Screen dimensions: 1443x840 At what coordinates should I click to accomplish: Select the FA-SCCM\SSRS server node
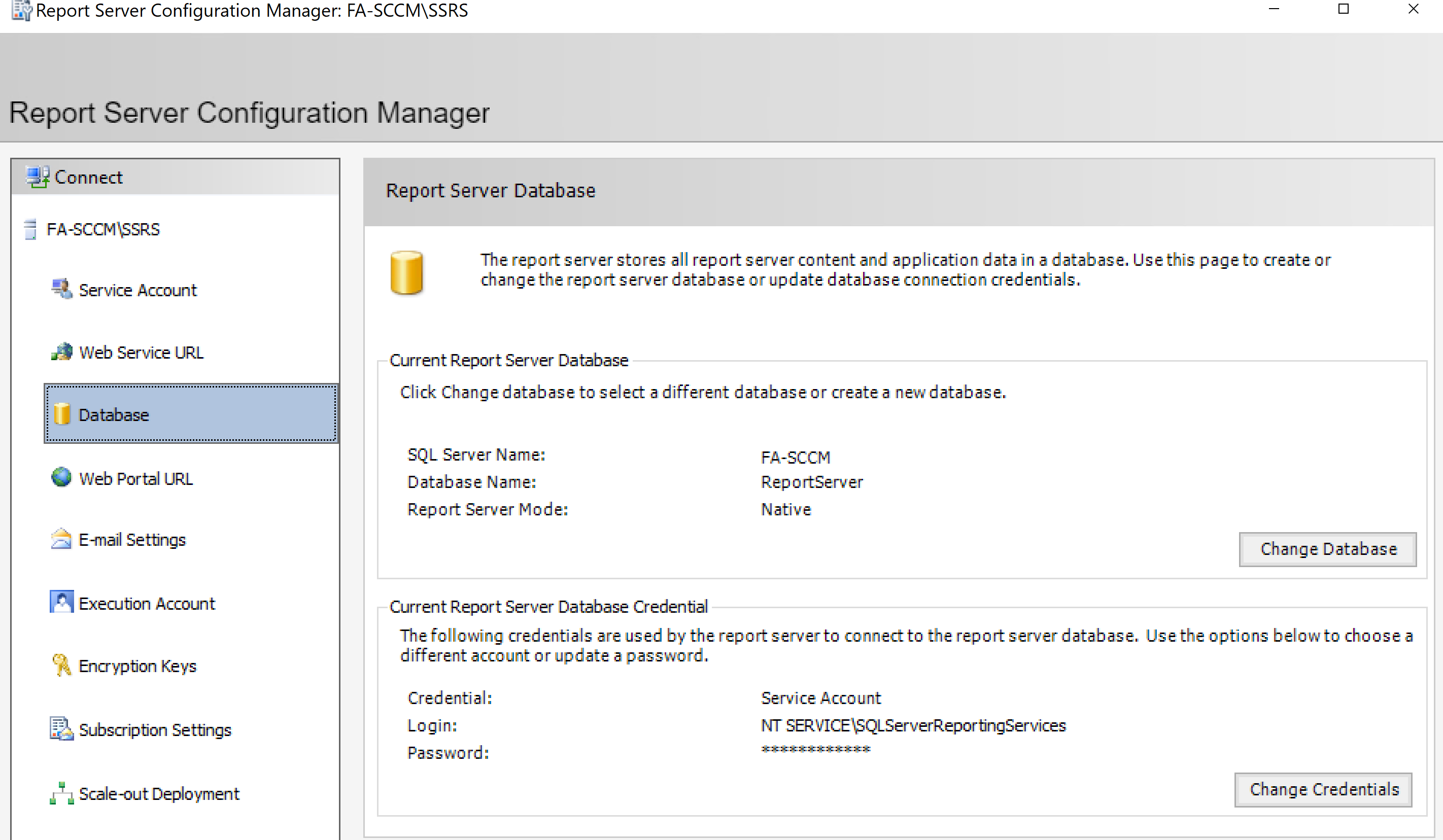102,230
